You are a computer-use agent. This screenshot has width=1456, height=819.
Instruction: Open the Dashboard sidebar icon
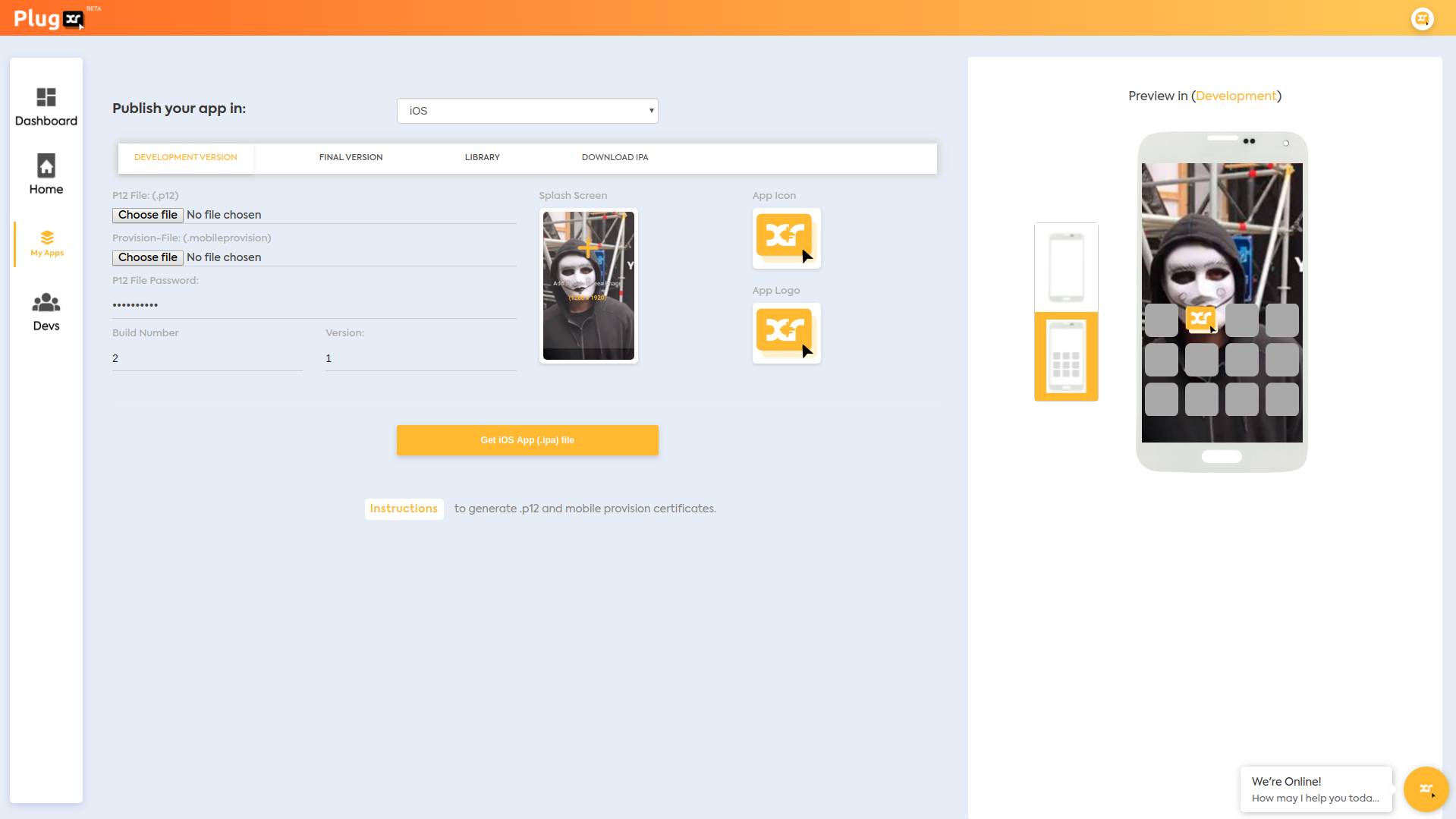[46, 98]
